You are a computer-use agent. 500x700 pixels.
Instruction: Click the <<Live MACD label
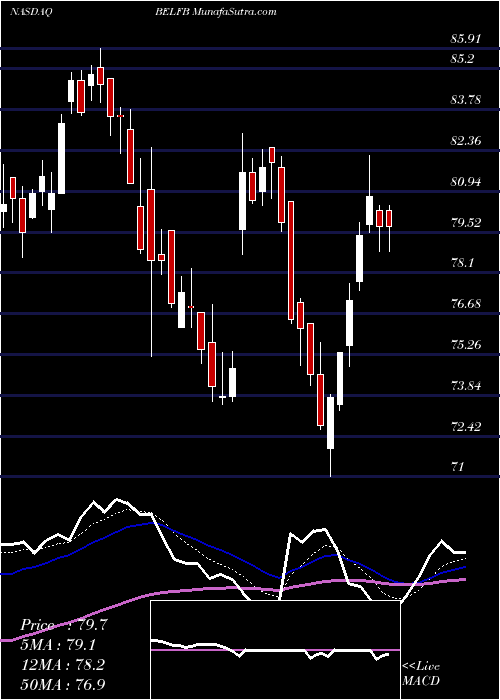pos(421,674)
